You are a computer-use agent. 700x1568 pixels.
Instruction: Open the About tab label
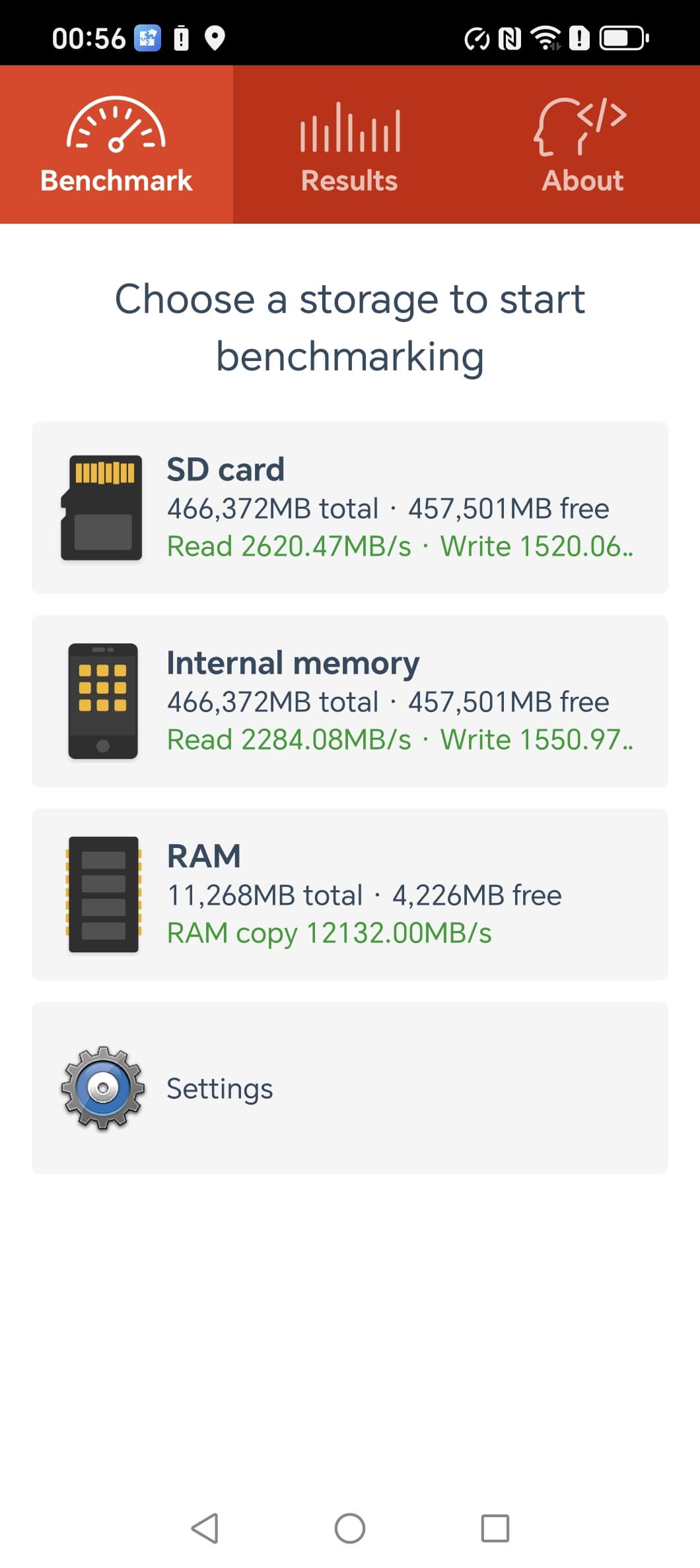pos(582,181)
